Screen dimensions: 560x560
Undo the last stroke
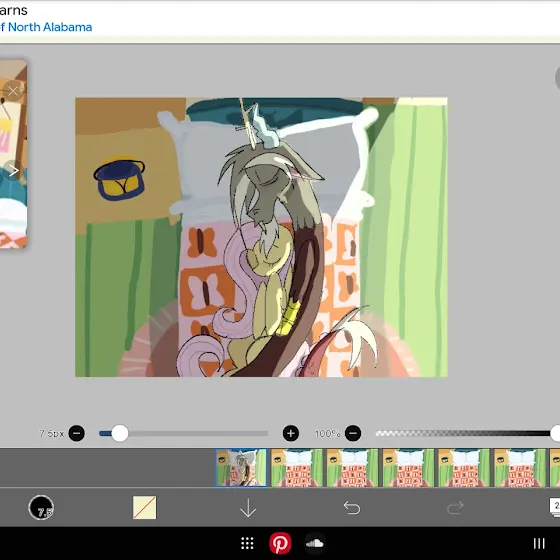click(352, 508)
